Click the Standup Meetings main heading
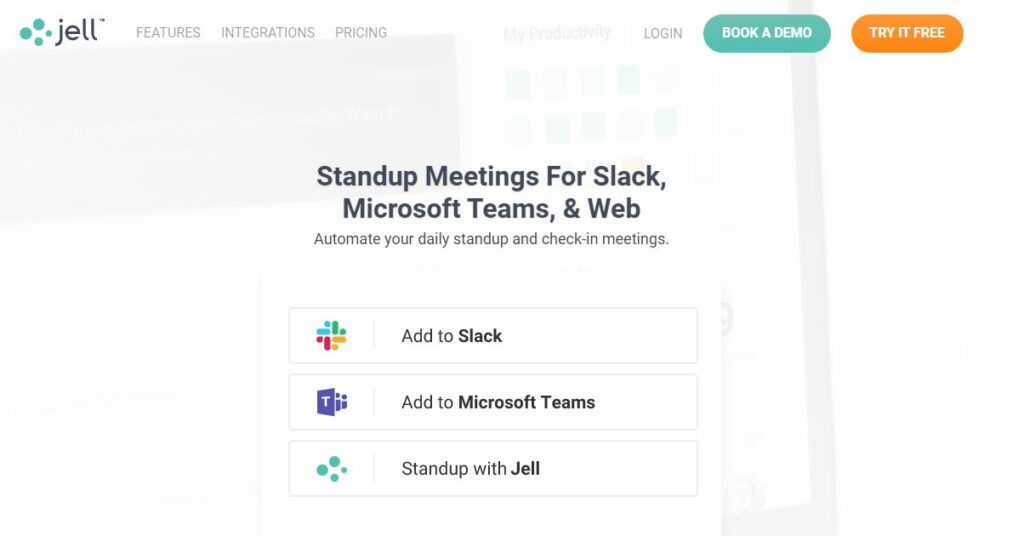 [491, 193]
